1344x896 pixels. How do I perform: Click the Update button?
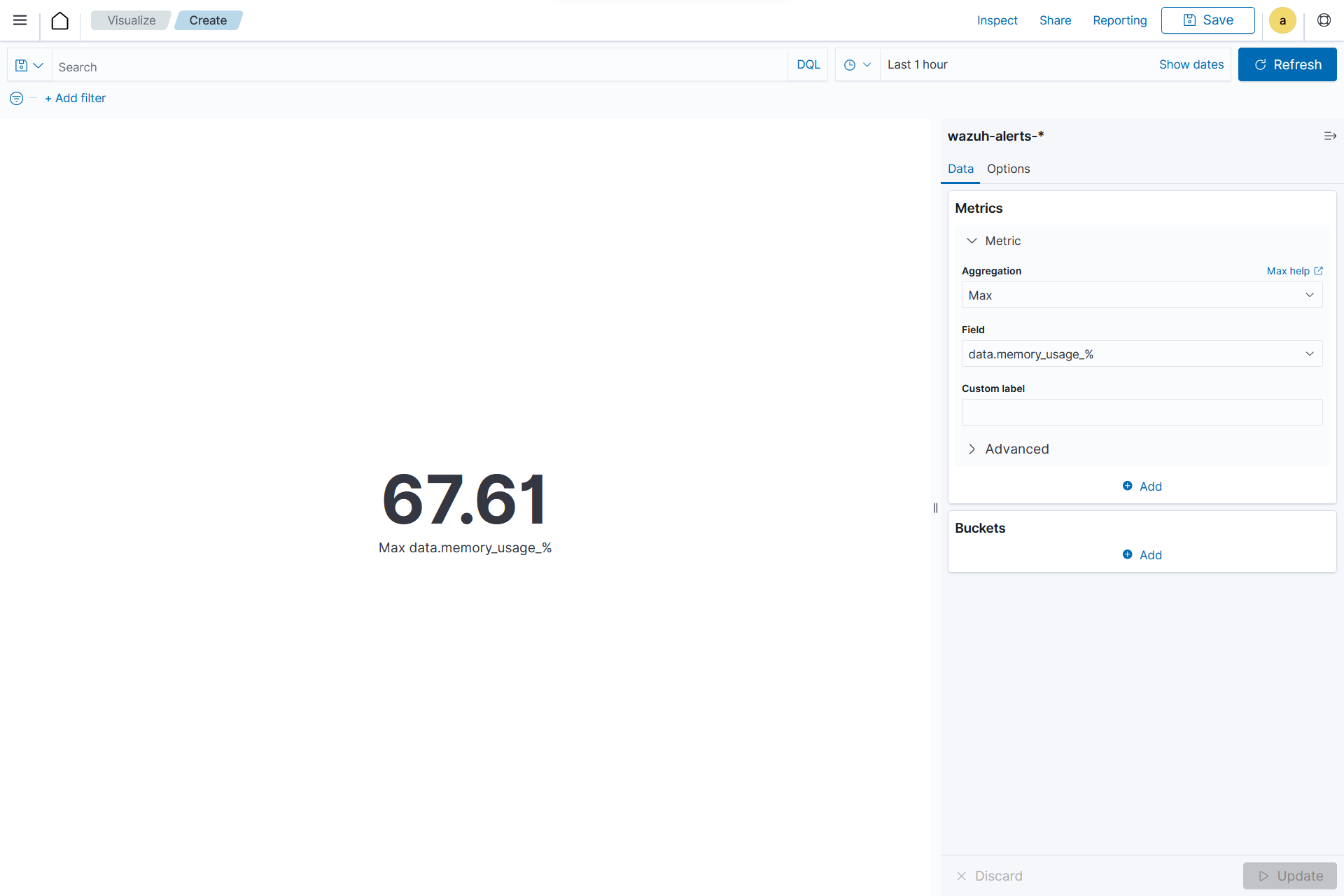(x=1289, y=876)
